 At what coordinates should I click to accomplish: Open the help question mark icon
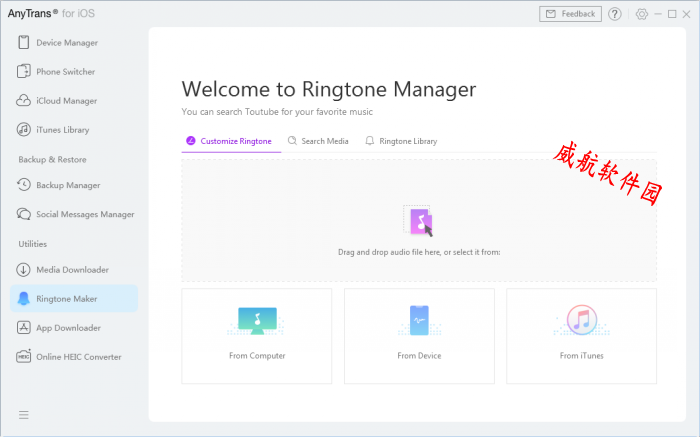615,14
